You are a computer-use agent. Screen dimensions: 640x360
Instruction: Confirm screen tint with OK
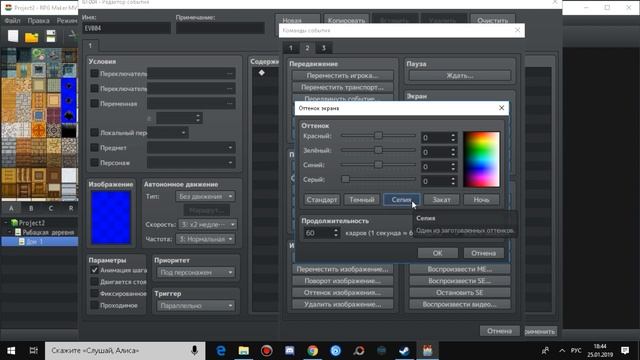pyautogui.click(x=438, y=253)
